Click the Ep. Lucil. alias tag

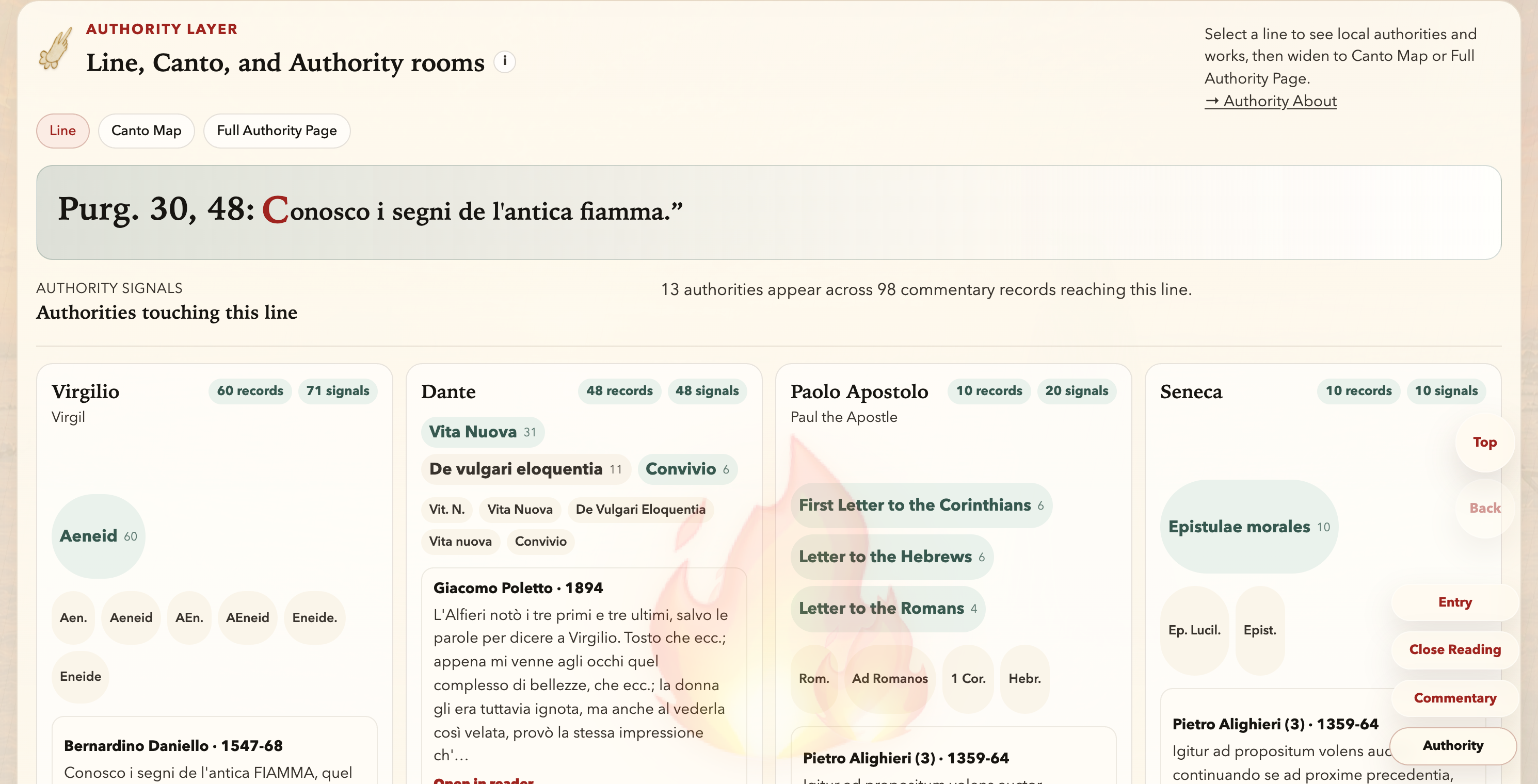pyautogui.click(x=1195, y=631)
